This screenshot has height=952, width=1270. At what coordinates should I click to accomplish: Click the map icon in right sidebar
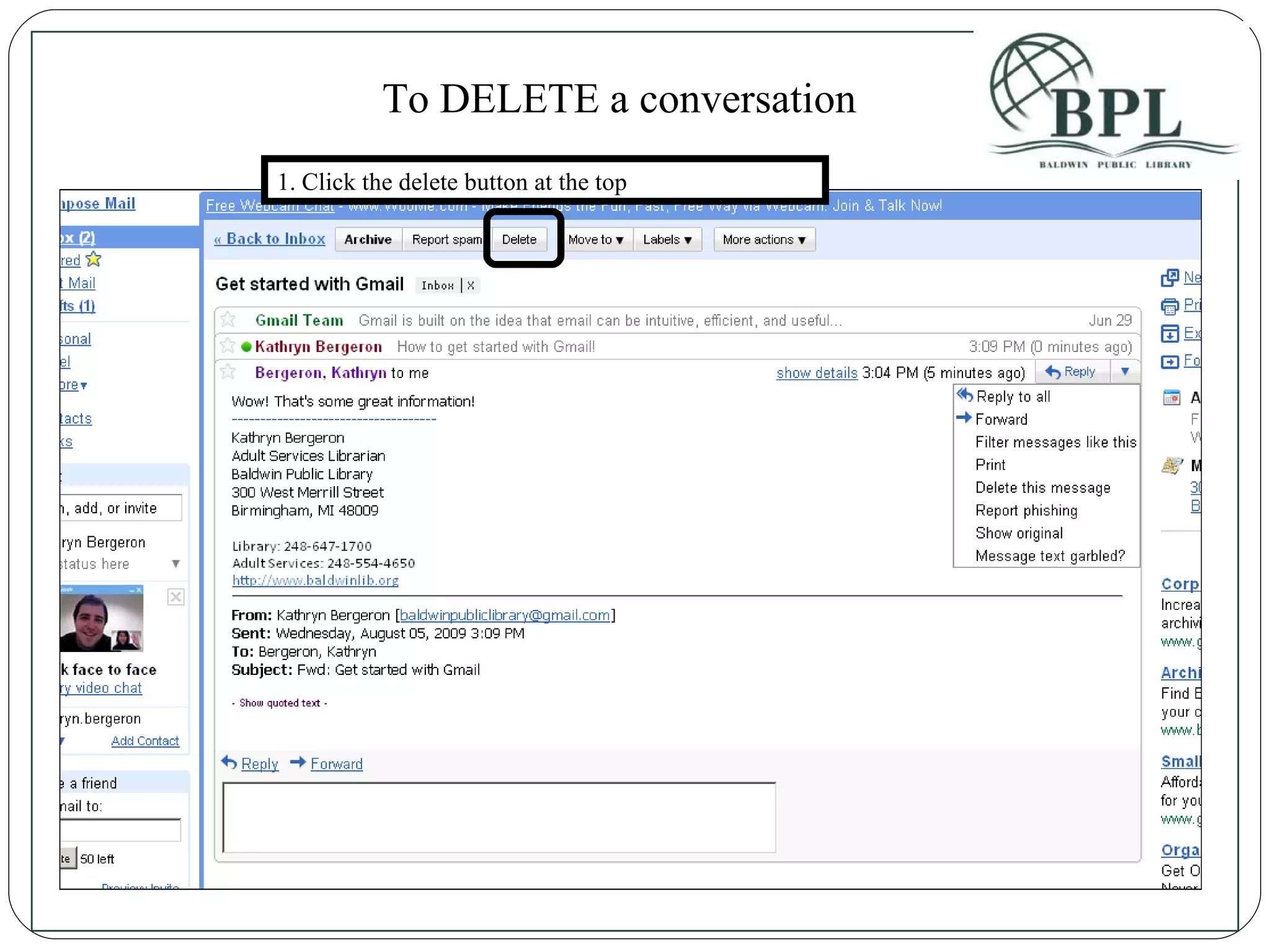(x=1171, y=465)
